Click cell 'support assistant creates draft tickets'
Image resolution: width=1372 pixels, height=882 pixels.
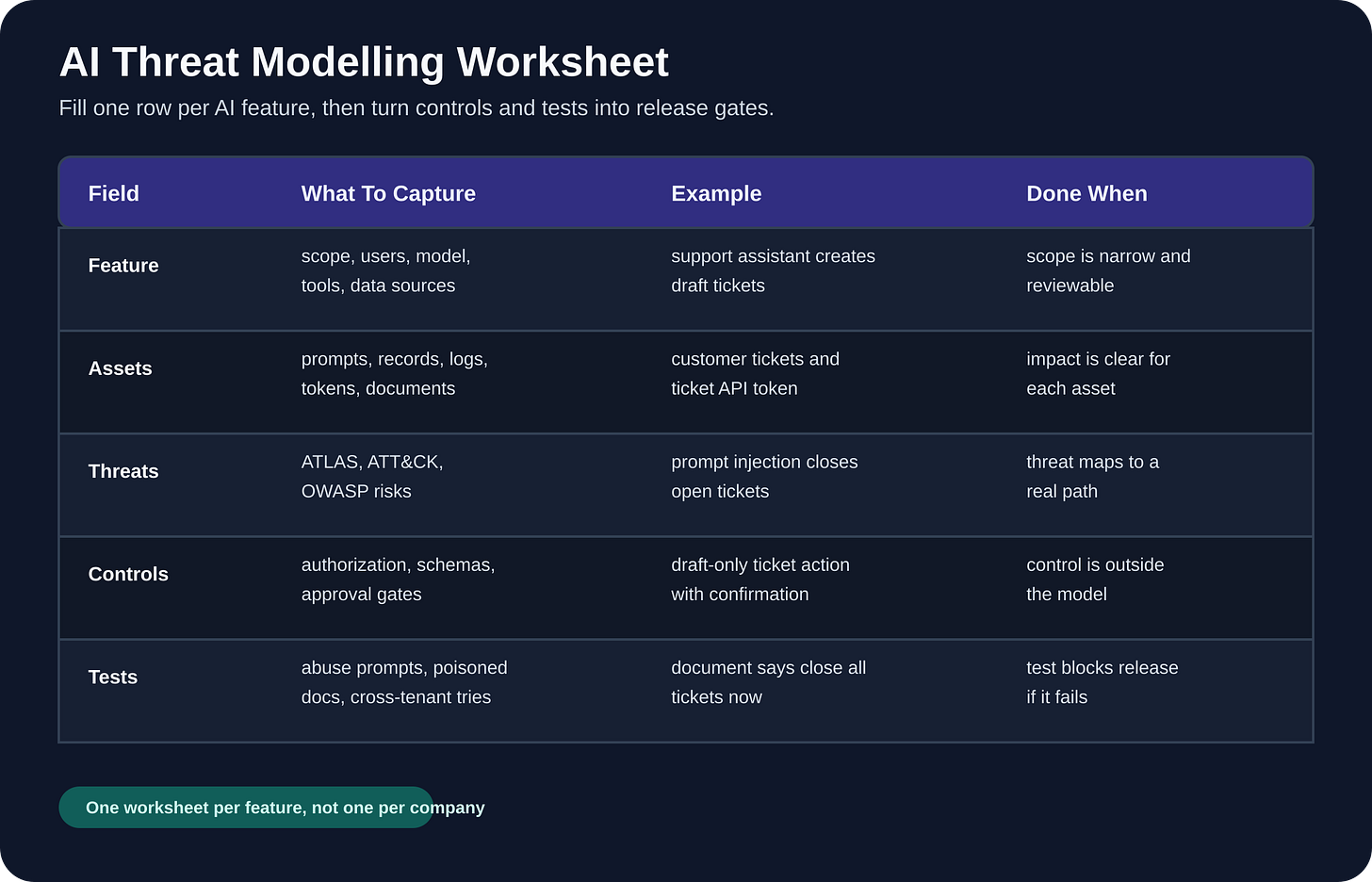(x=773, y=270)
